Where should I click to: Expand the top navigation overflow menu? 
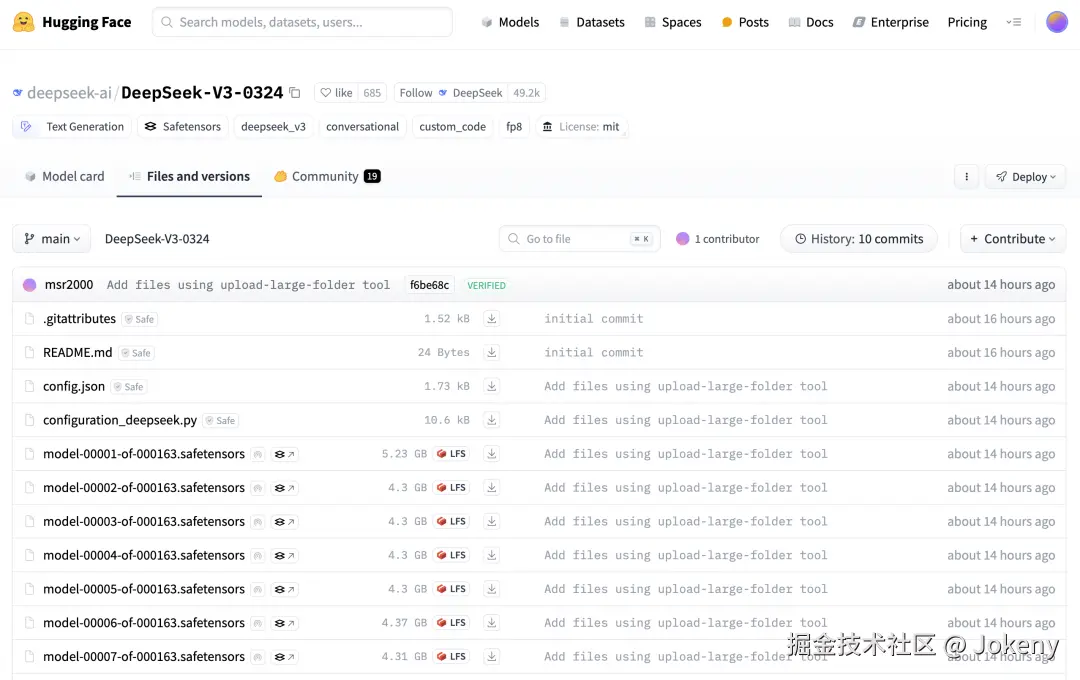coord(1013,22)
